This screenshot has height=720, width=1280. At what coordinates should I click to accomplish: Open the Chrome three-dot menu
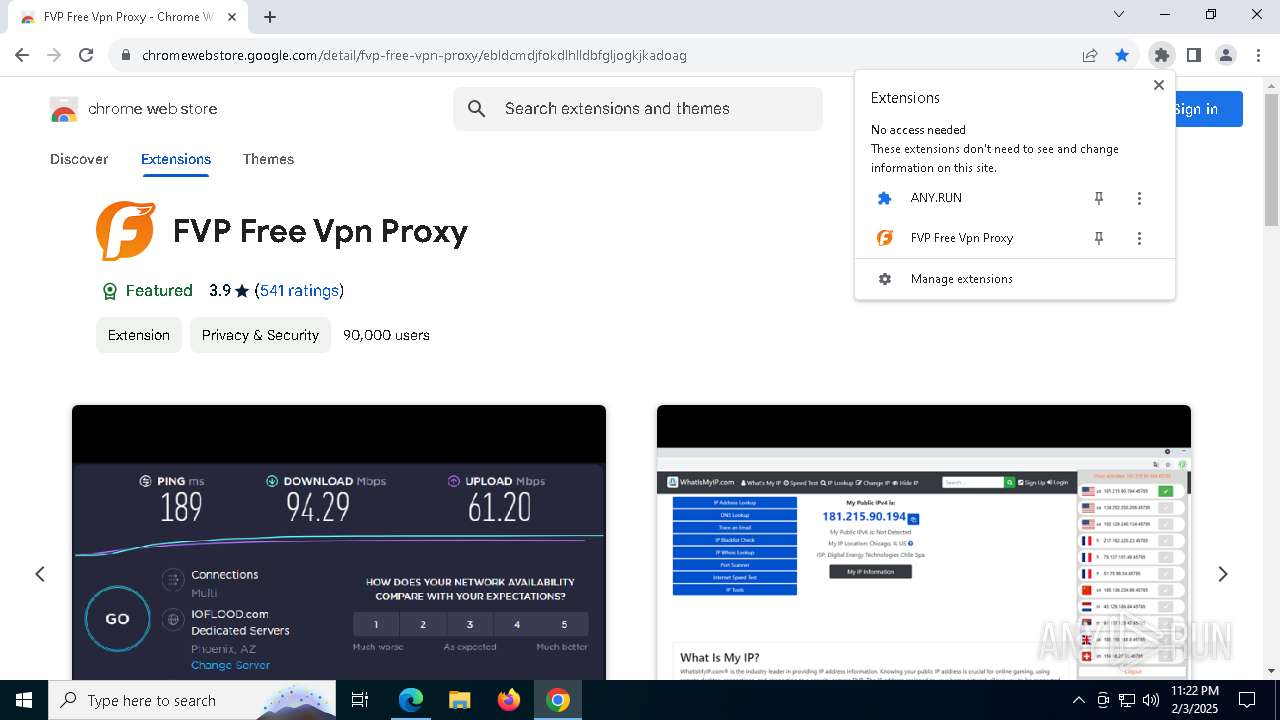coord(1258,55)
